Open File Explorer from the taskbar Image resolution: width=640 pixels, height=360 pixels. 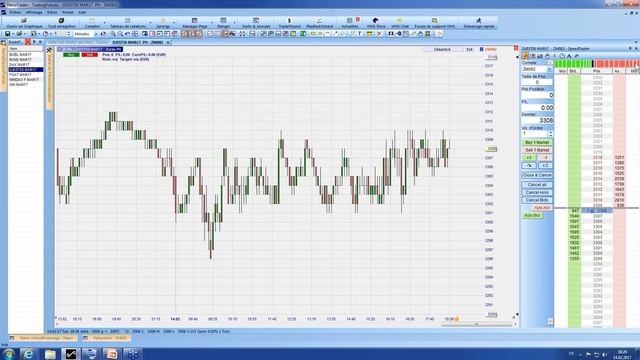click(50, 354)
